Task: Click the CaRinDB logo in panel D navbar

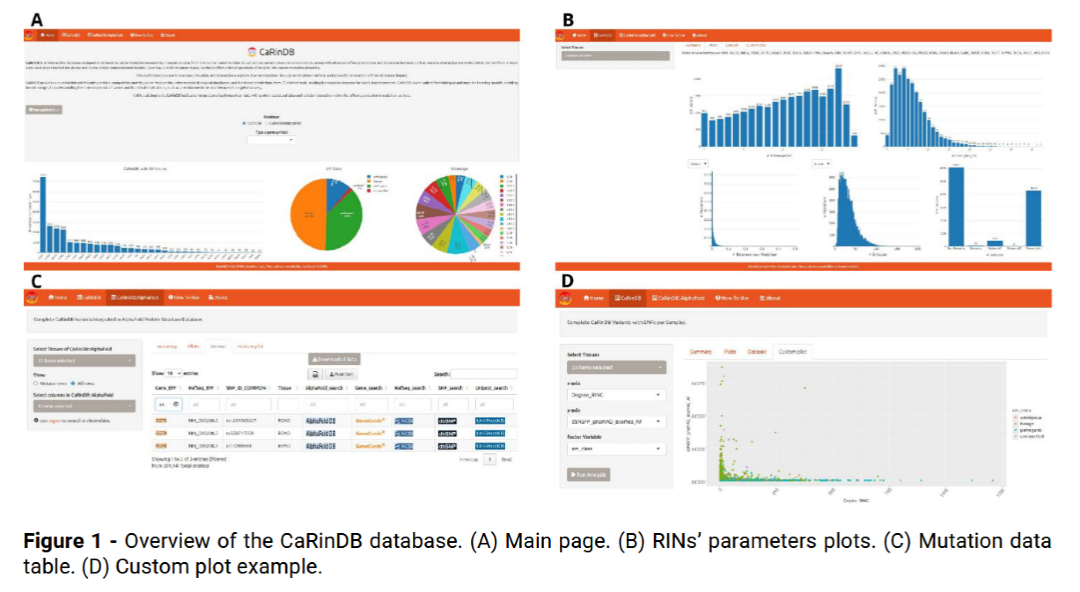Action: pos(566,298)
